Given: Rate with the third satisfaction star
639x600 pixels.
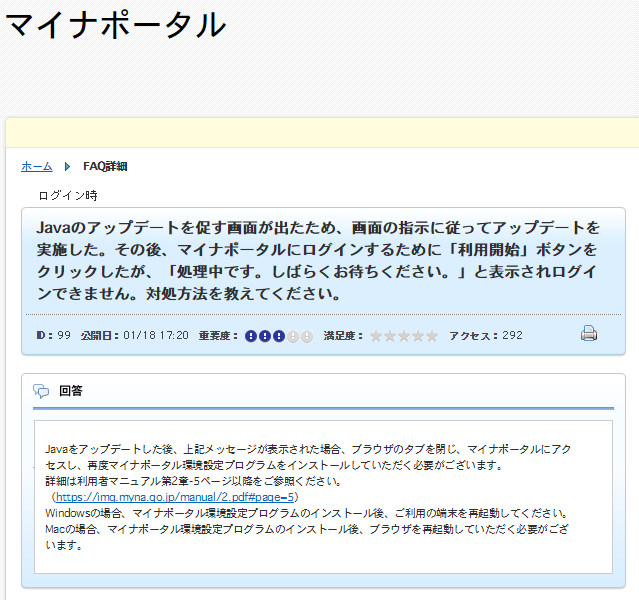Looking at the screenshot, I should [x=404, y=336].
